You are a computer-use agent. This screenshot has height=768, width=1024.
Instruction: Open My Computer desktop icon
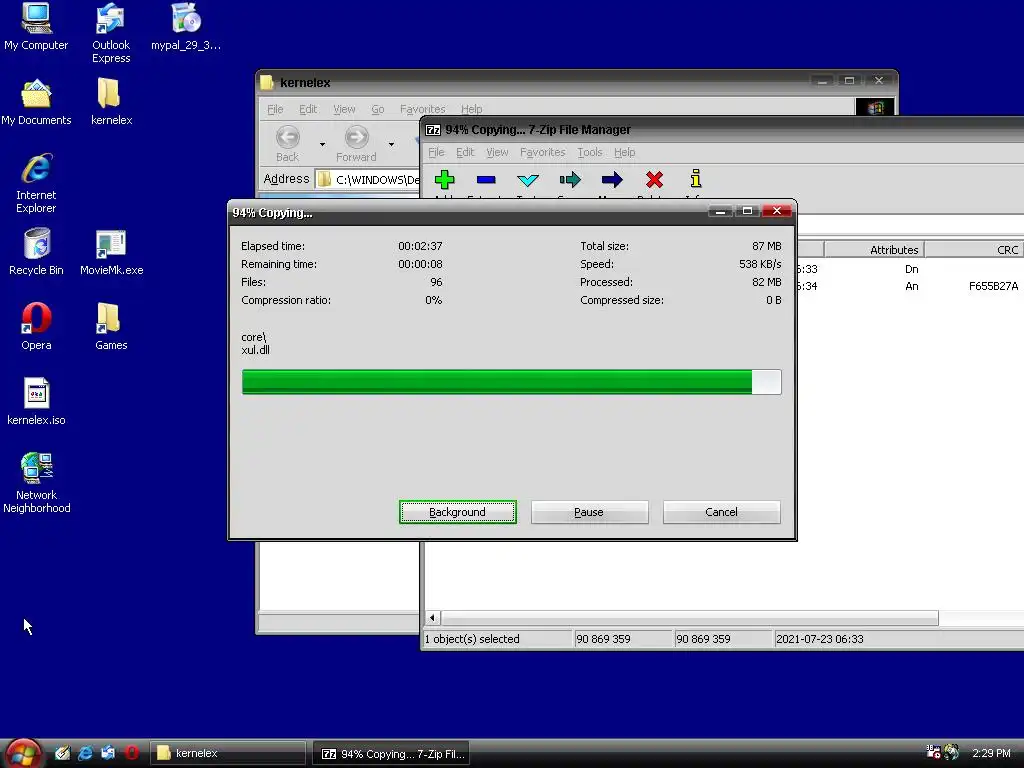point(36,27)
